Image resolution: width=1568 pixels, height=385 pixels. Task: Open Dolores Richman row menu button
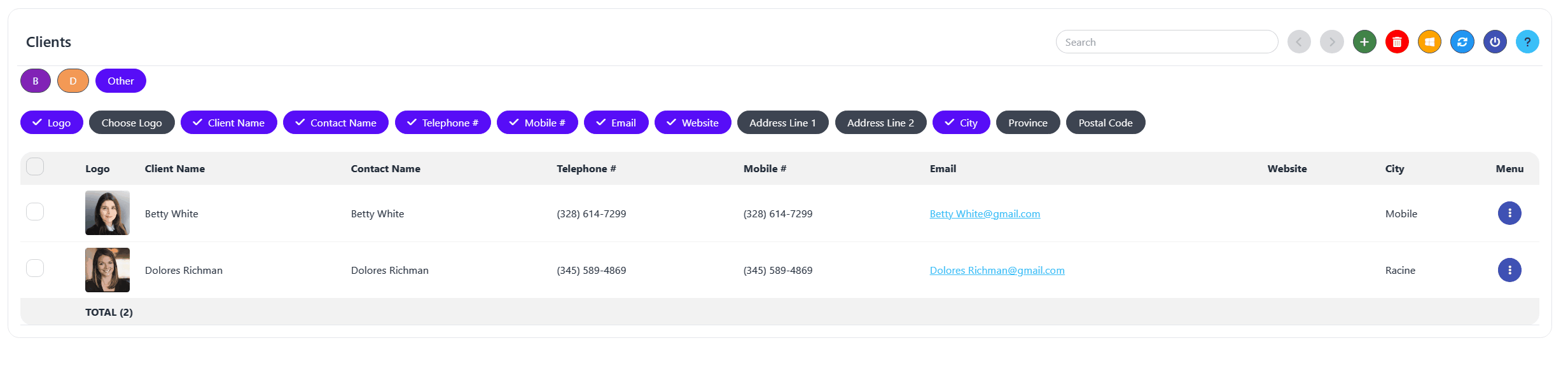(x=1509, y=270)
